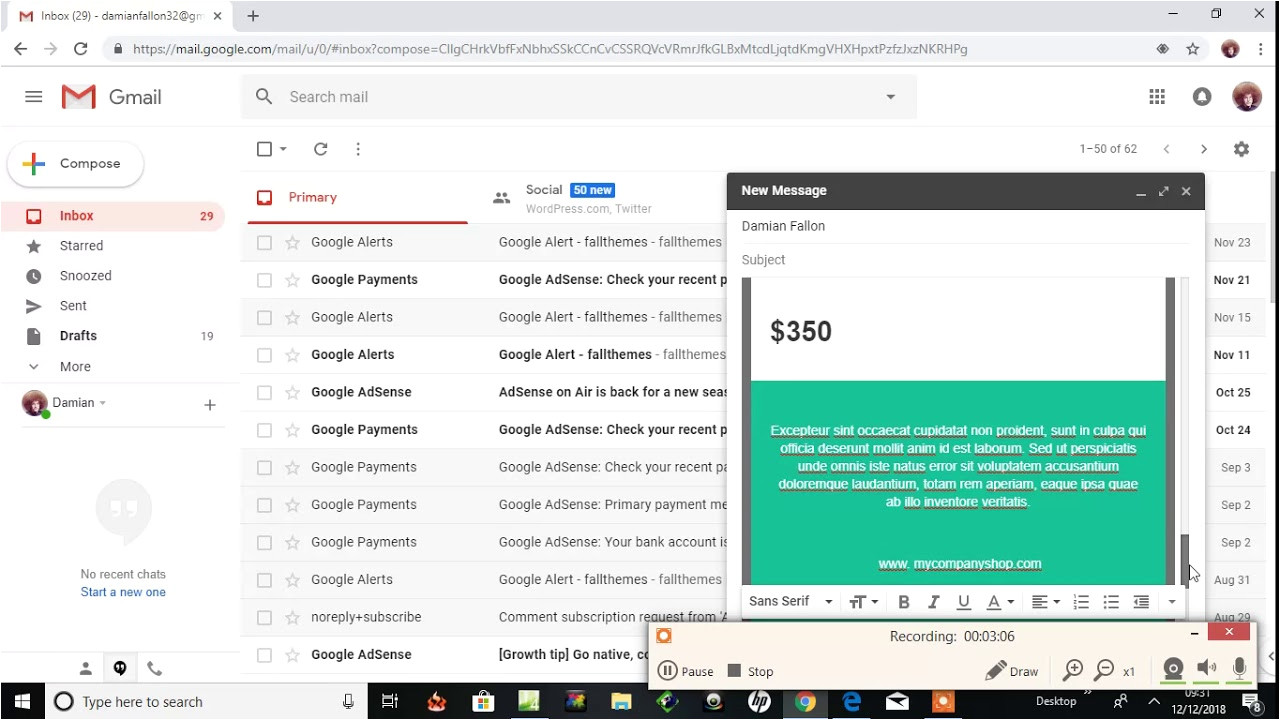Select the indent icon in the compose toolbar
Screen dimensions: 1280x720
(1141, 601)
